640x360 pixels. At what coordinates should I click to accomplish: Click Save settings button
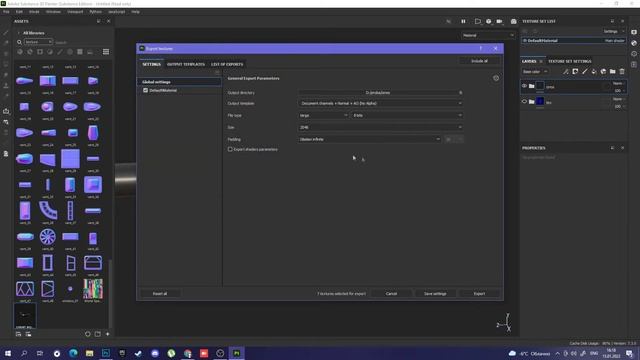point(435,293)
